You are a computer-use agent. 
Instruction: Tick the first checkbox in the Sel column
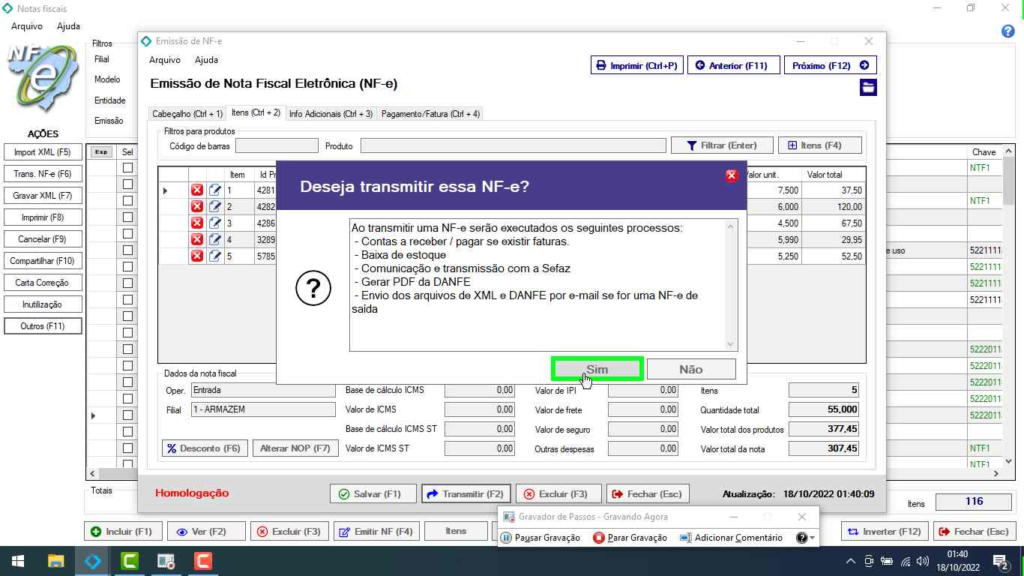pos(127,168)
